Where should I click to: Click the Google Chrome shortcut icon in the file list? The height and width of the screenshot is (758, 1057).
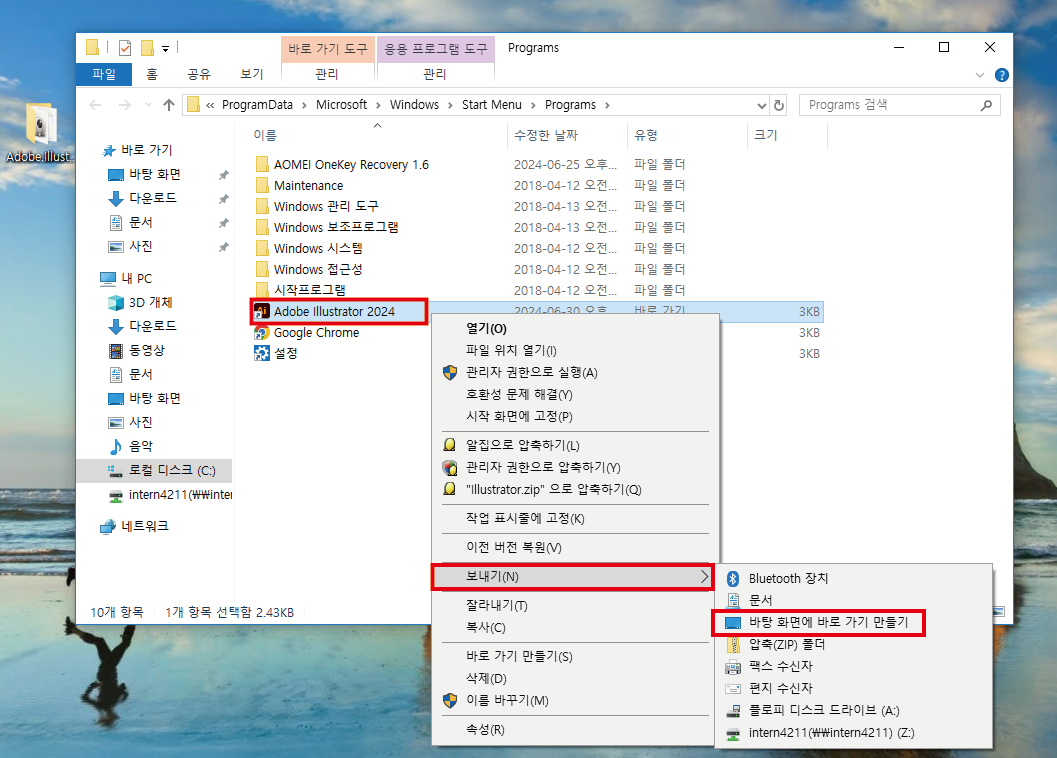262,332
